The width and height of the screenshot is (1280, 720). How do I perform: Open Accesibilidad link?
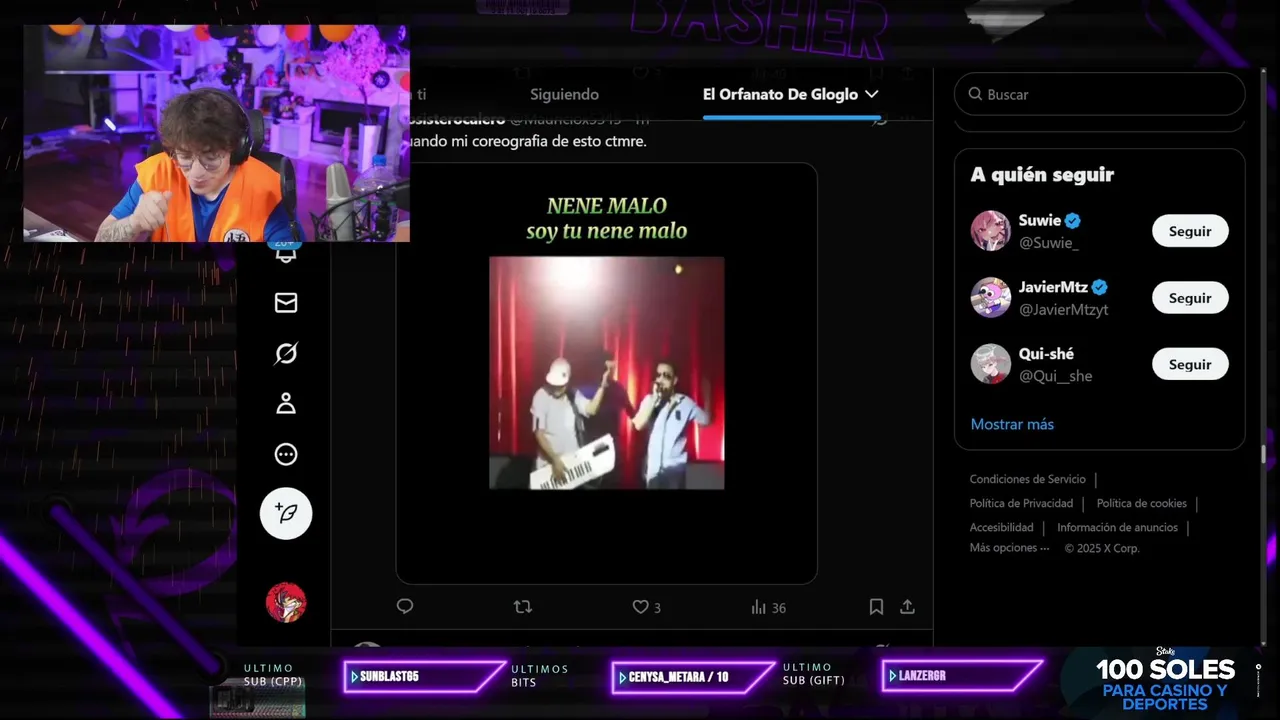tap(1001, 527)
